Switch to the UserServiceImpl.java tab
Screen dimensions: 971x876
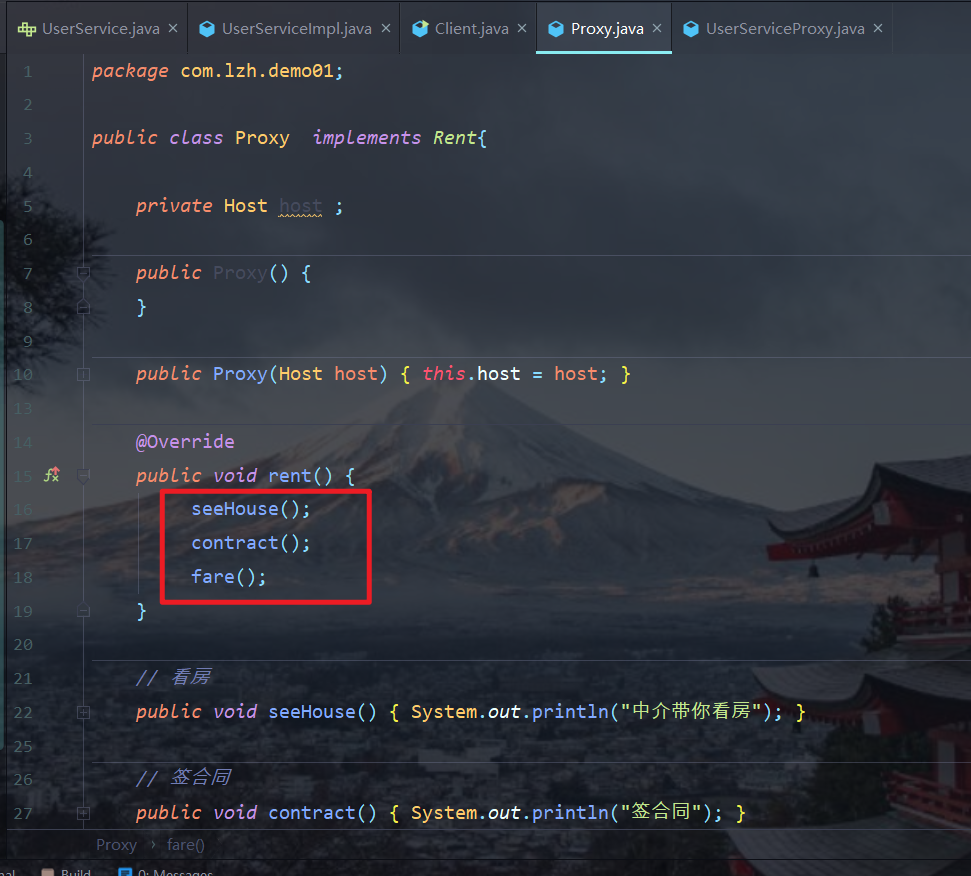coord(297,28)
